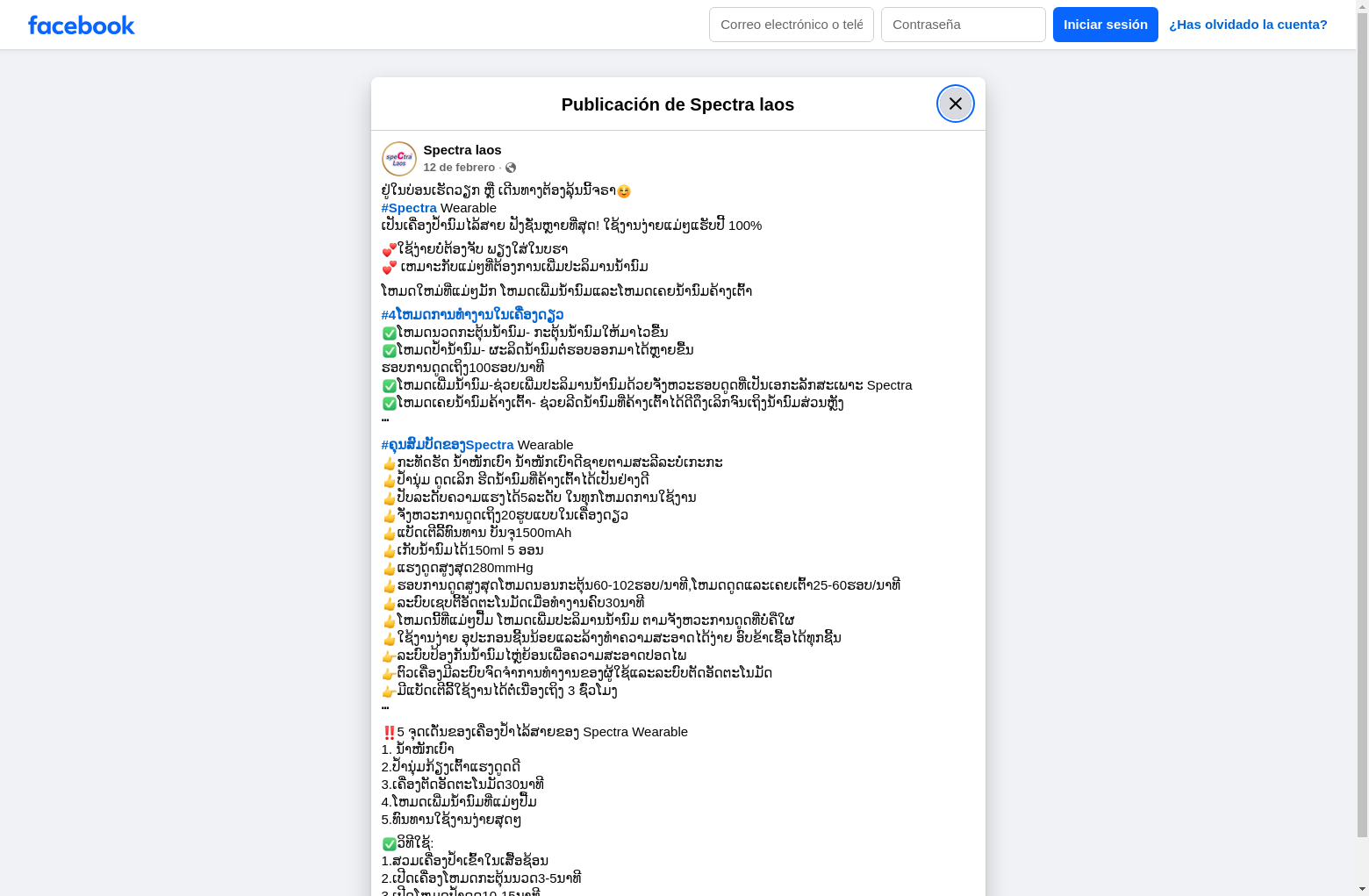Click the scrollbar down arrow
The image size is (1369, 896).
(1362, 889)
